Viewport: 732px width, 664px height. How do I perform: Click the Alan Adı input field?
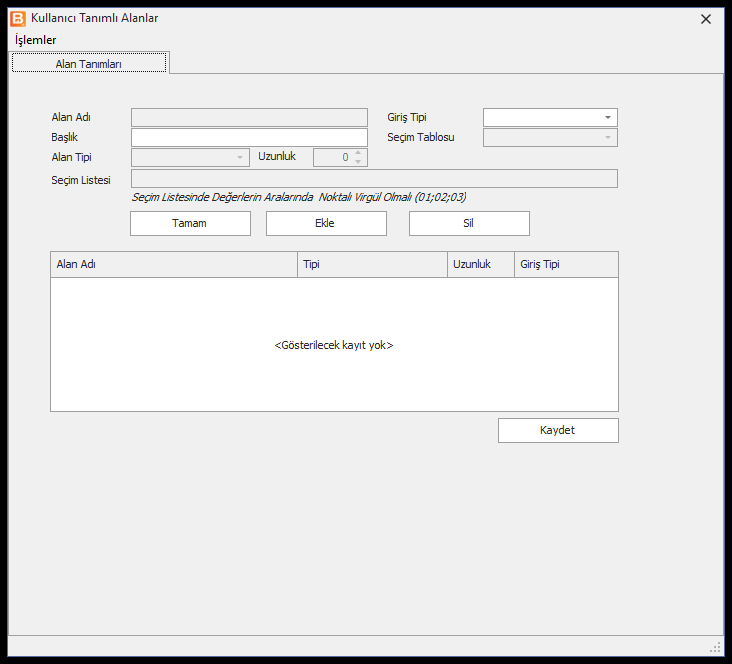click(x=249, y=118)
